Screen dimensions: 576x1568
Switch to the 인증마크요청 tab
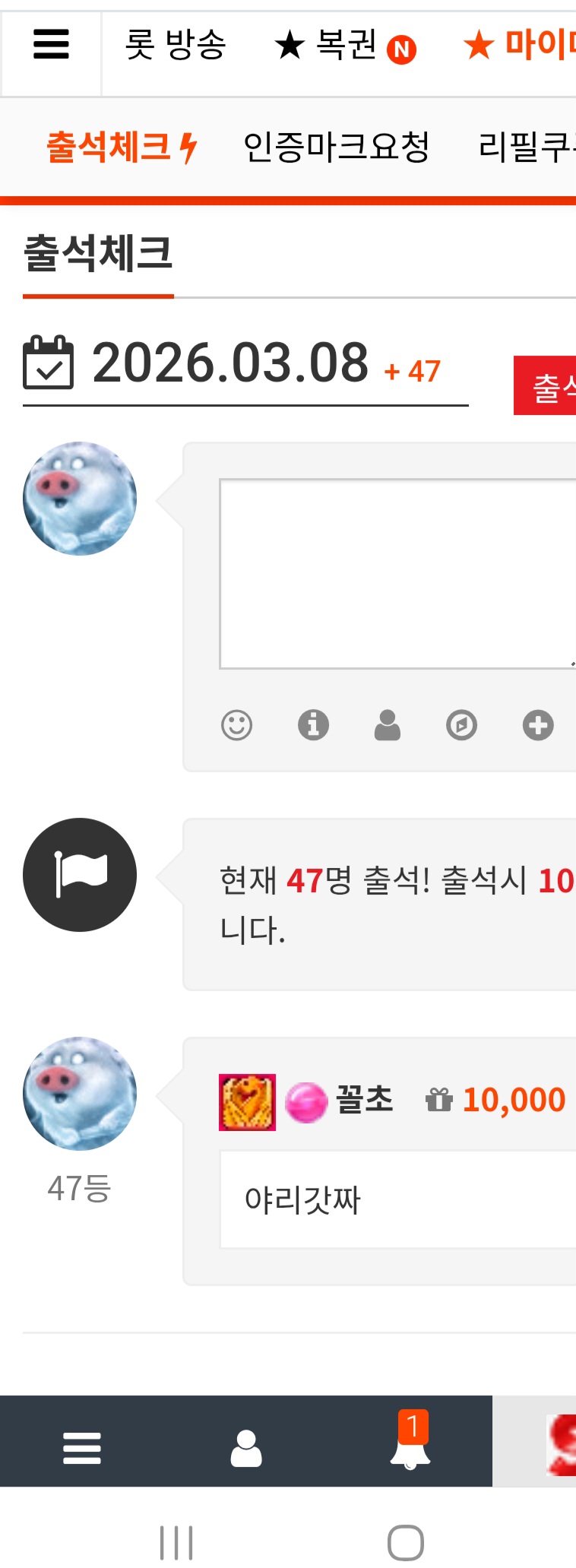337,147
